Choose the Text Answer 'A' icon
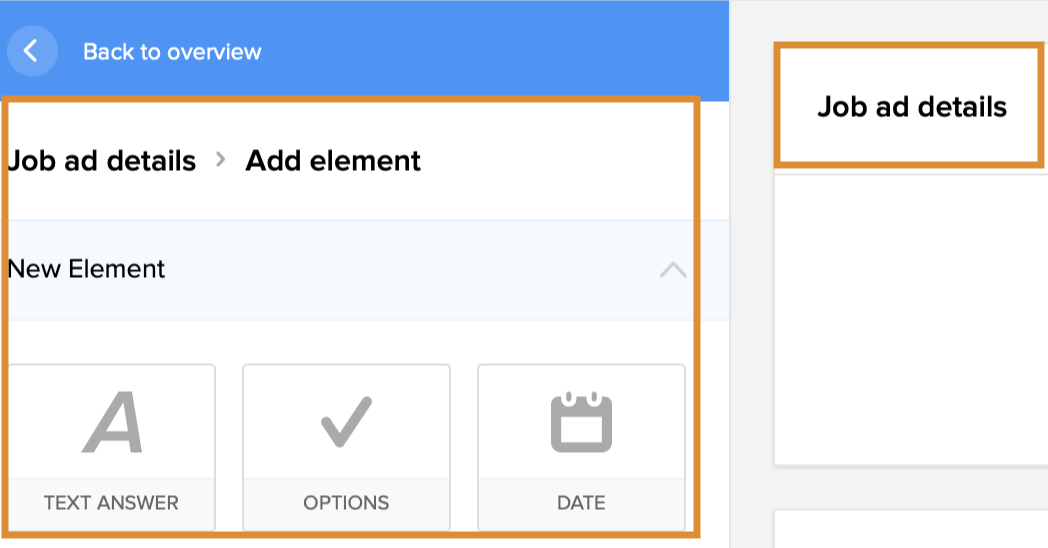The image size is (1048, 548). point(111,423)
